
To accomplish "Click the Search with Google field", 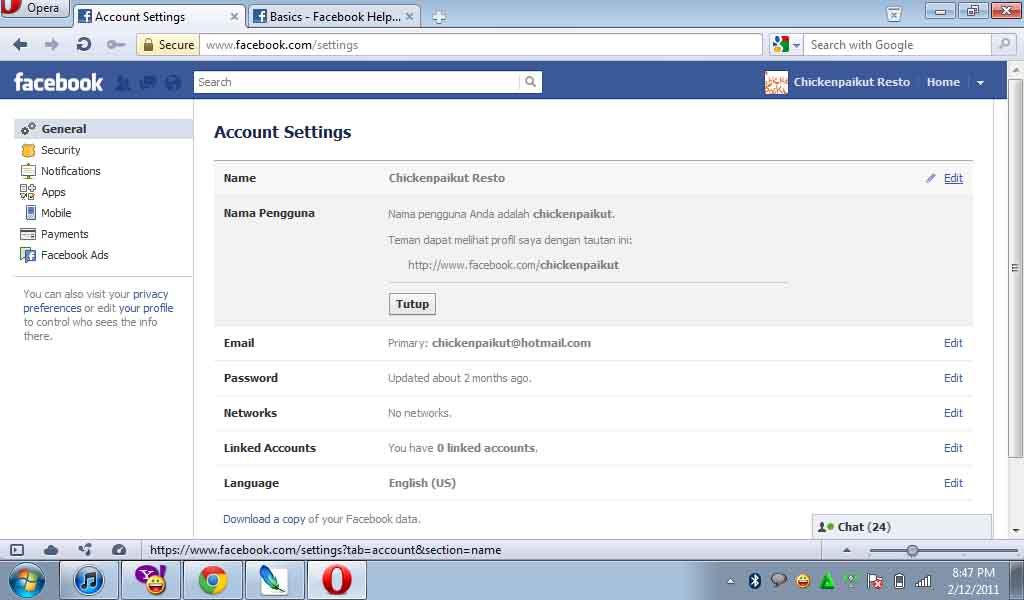I will (898, 44).
